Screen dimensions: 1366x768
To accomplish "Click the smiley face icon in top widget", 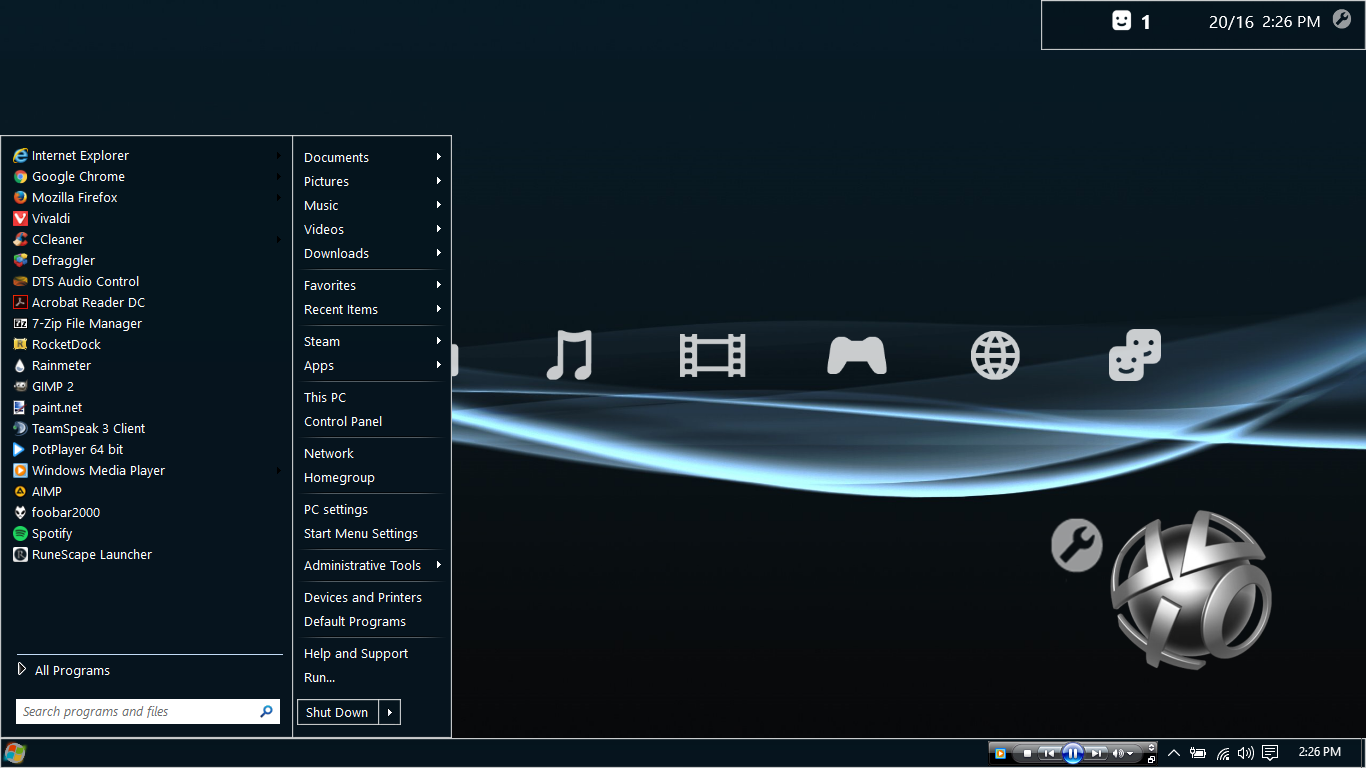I will 1122,20.
